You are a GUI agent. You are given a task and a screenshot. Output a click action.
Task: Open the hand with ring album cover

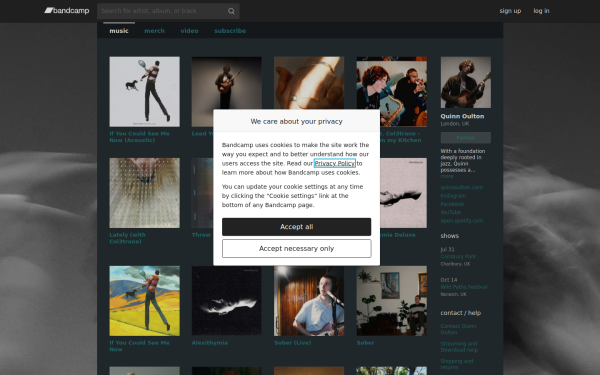[309, 83]
